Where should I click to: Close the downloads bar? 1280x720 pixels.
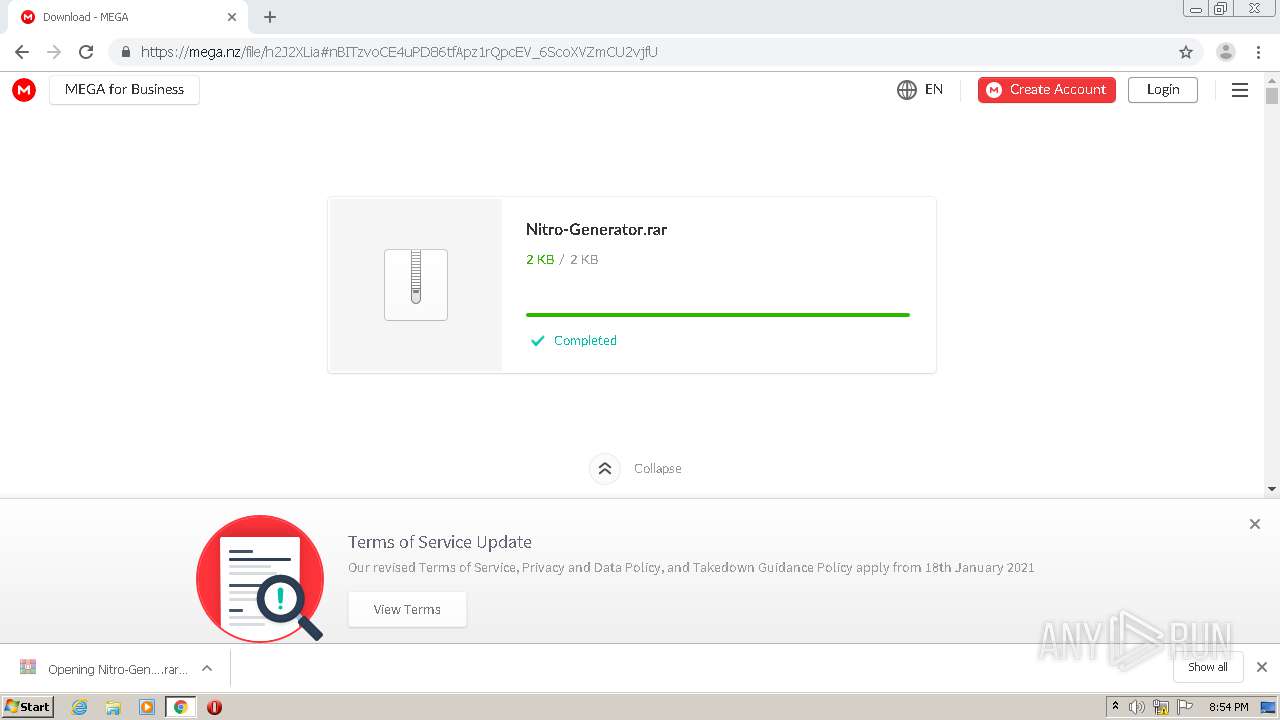tap(1262, 667)
